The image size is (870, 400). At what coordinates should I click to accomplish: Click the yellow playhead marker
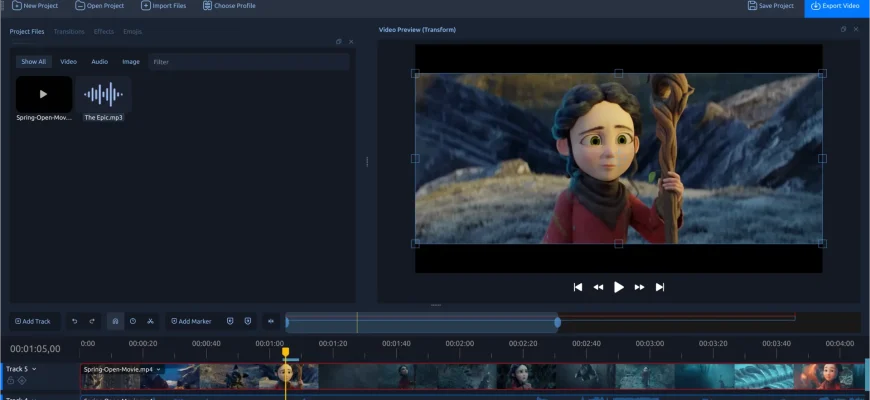pos(285,352)
